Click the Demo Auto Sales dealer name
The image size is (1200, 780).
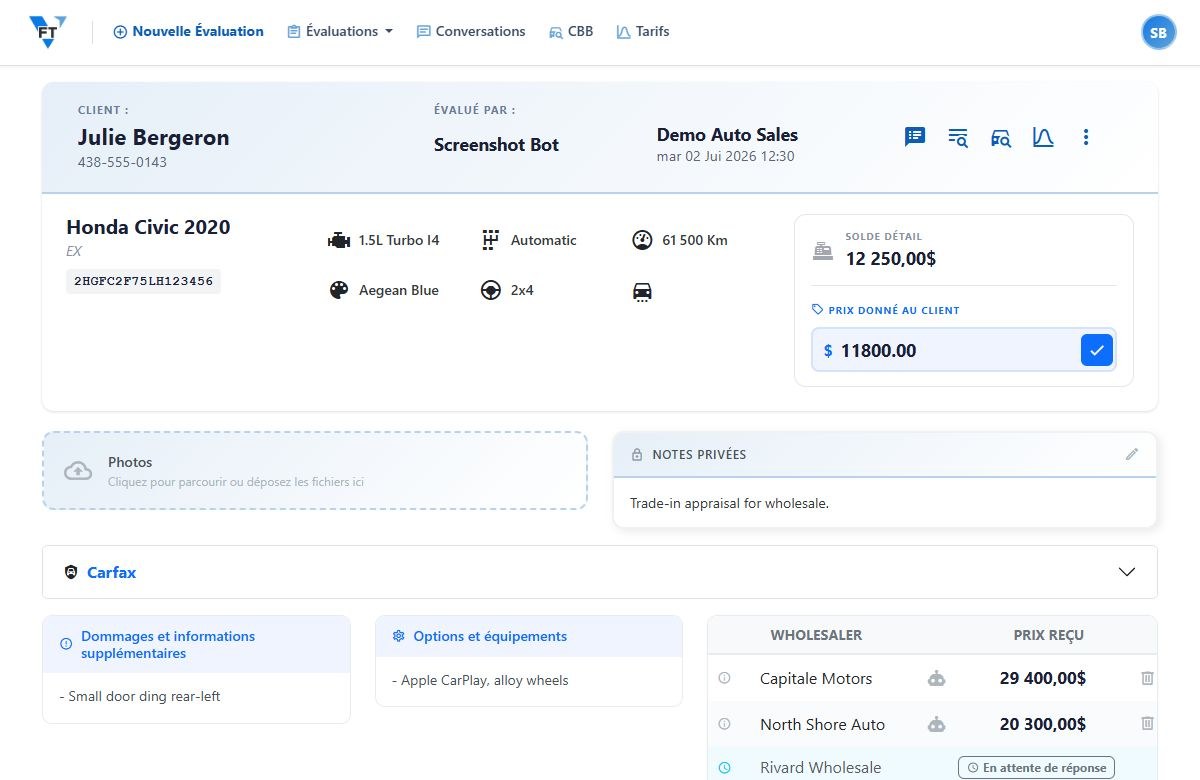[727, 135]
